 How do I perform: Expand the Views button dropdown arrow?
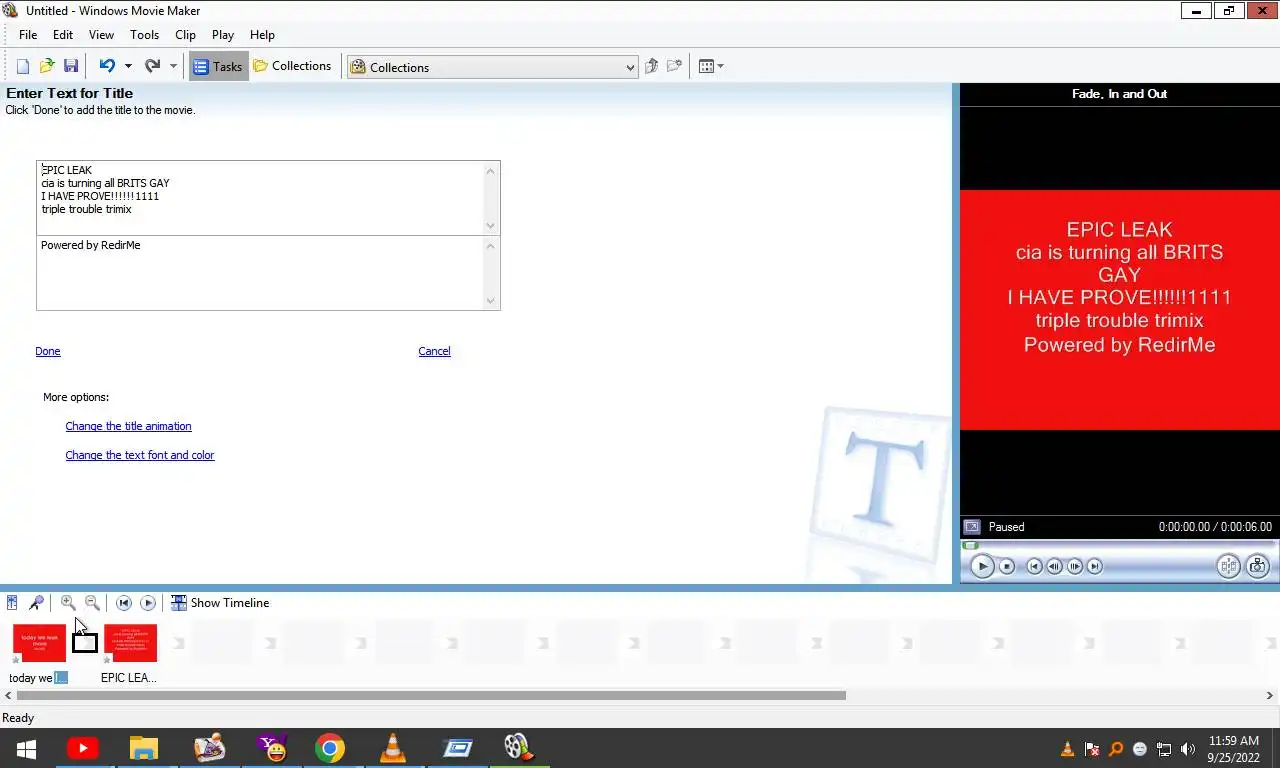(x=721, y=66)
